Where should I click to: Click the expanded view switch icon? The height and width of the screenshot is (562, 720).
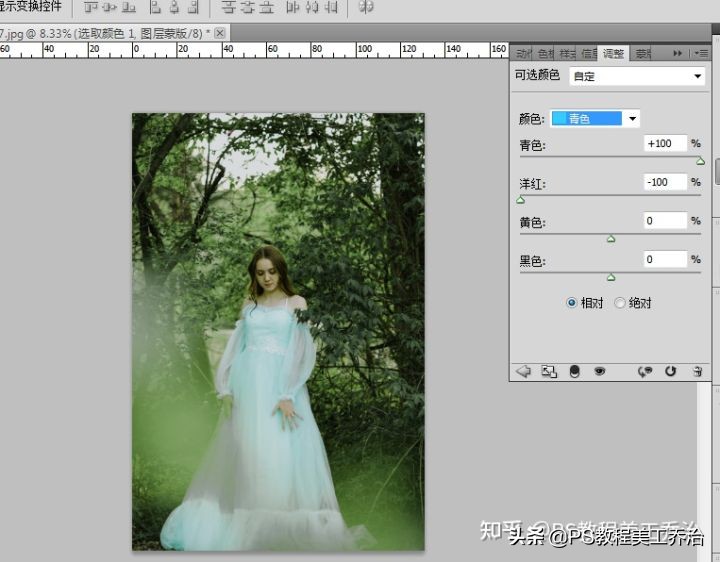click(x=548, y=371)
